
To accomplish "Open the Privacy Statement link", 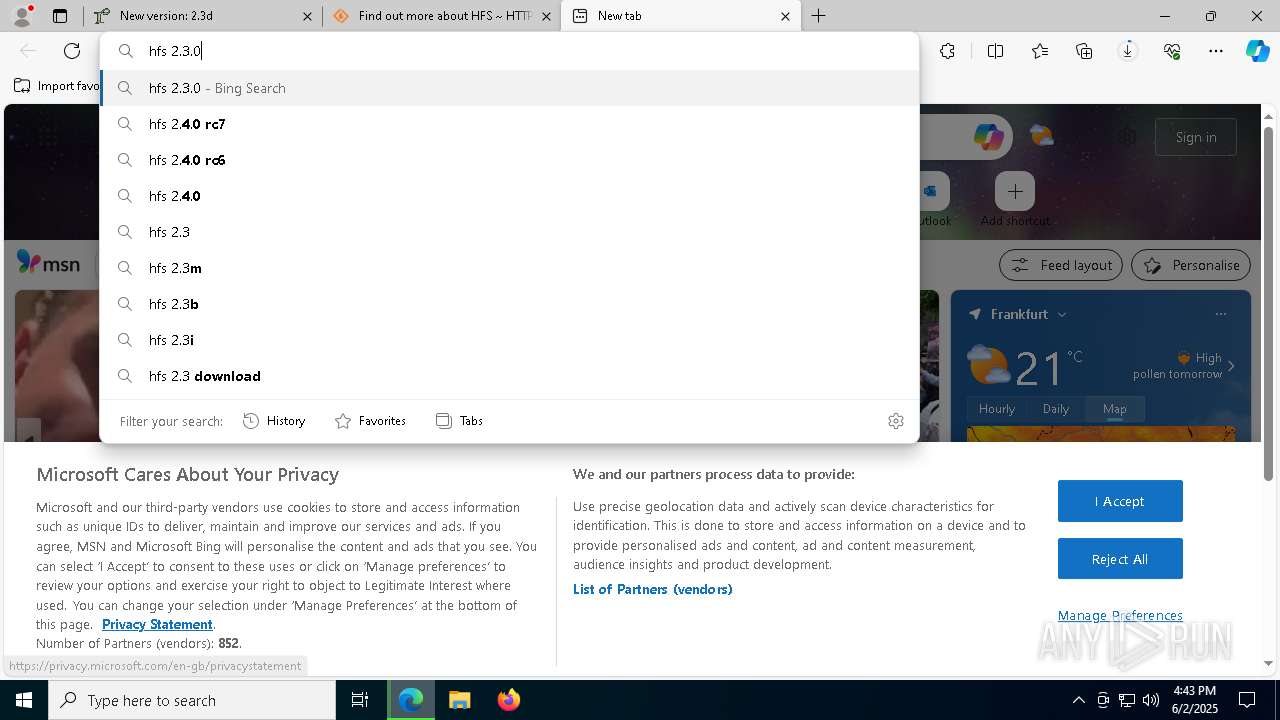I will click(157, 624).
